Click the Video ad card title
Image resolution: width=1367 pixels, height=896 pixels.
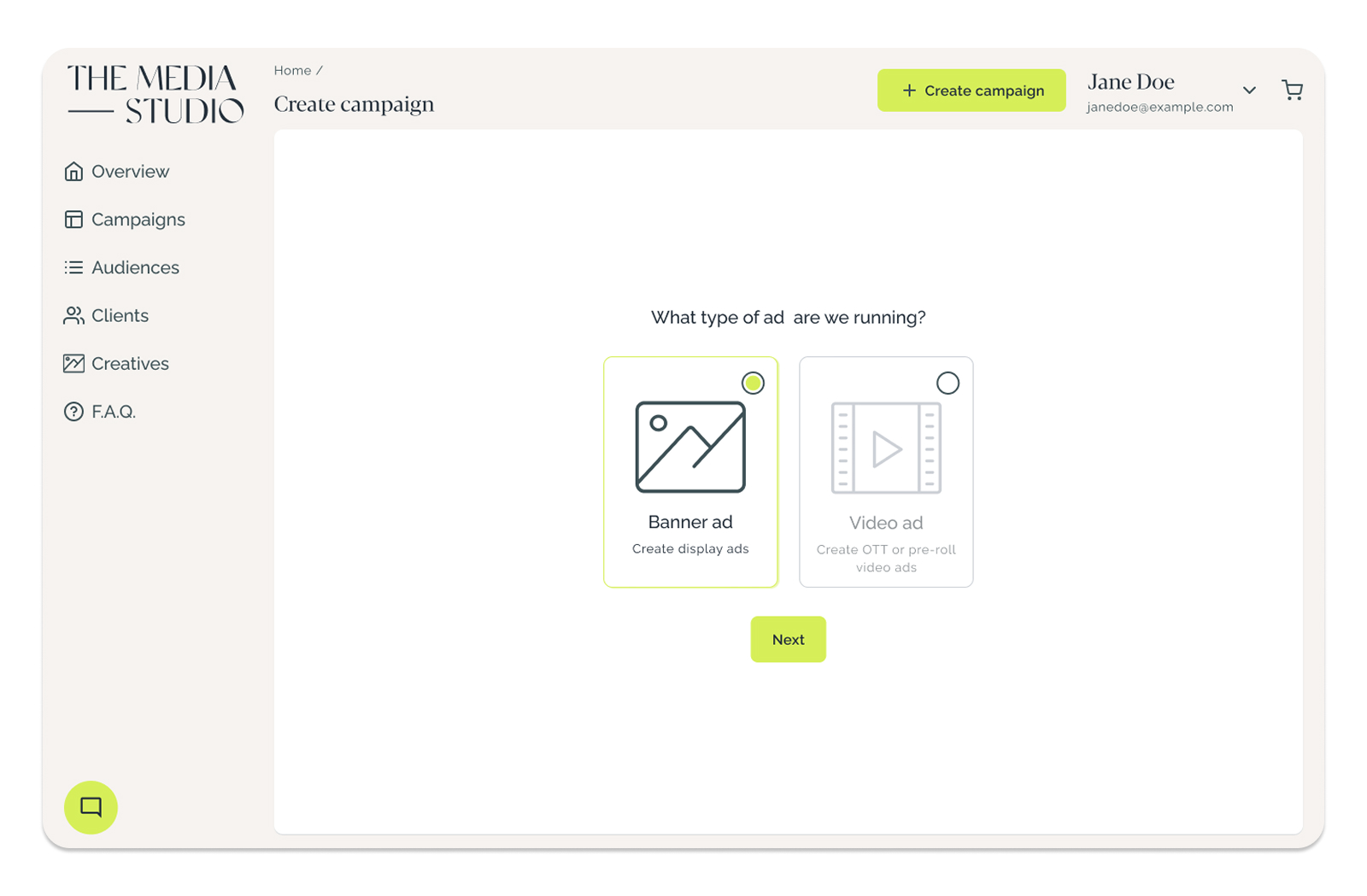coord(886,523)
